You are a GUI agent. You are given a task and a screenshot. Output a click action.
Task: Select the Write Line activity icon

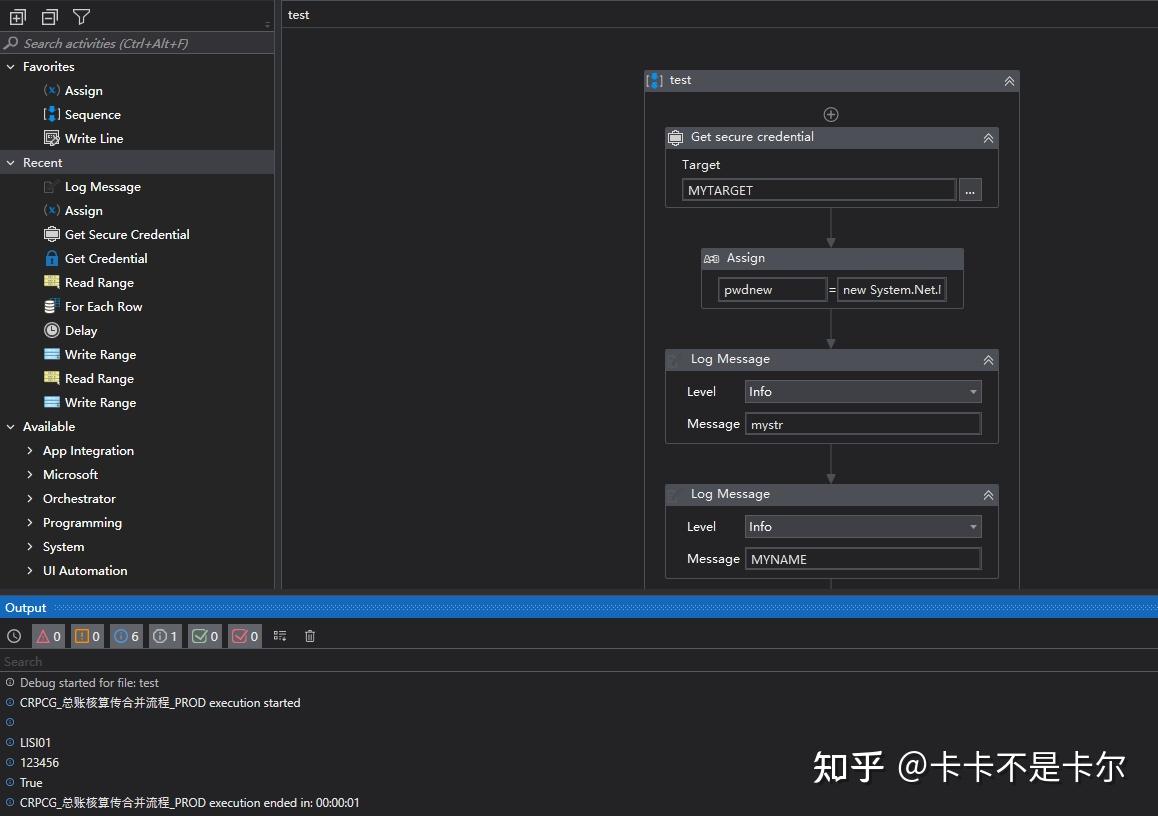point(52,138)
